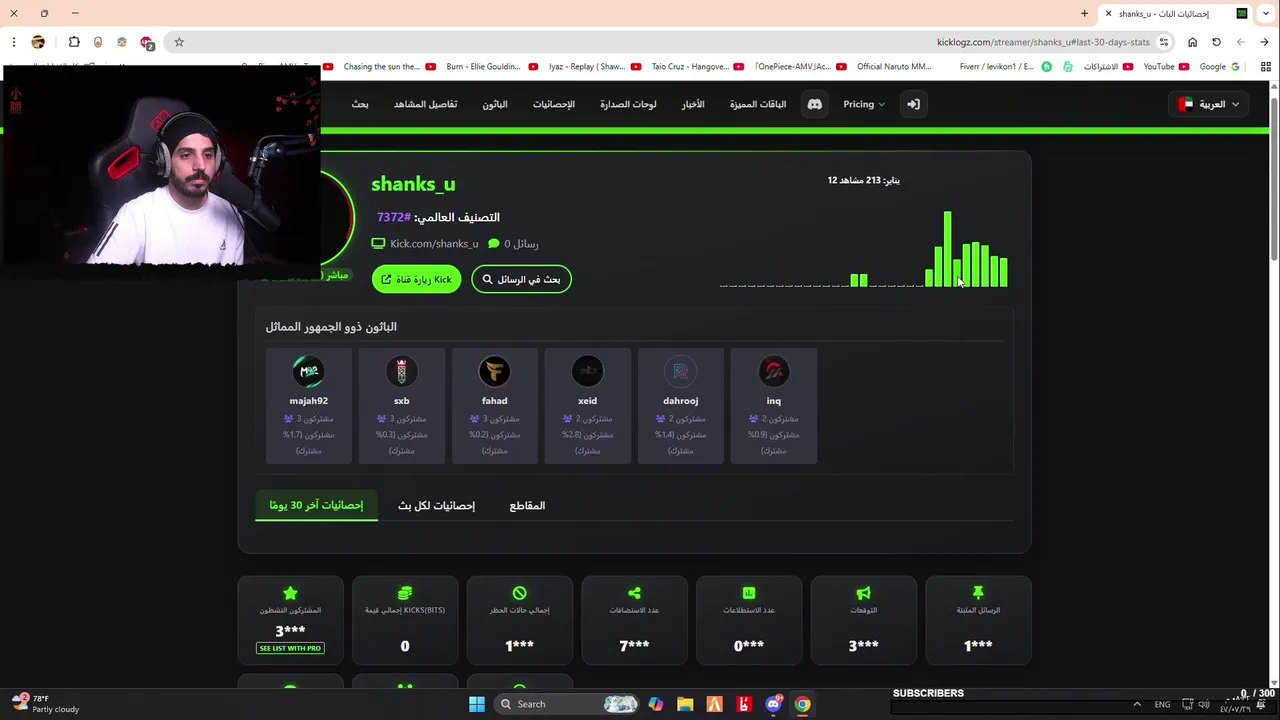Click the browser profile avatar icon
The width and height of the screenshot is (1280, 720).
(x=38, y=42)
